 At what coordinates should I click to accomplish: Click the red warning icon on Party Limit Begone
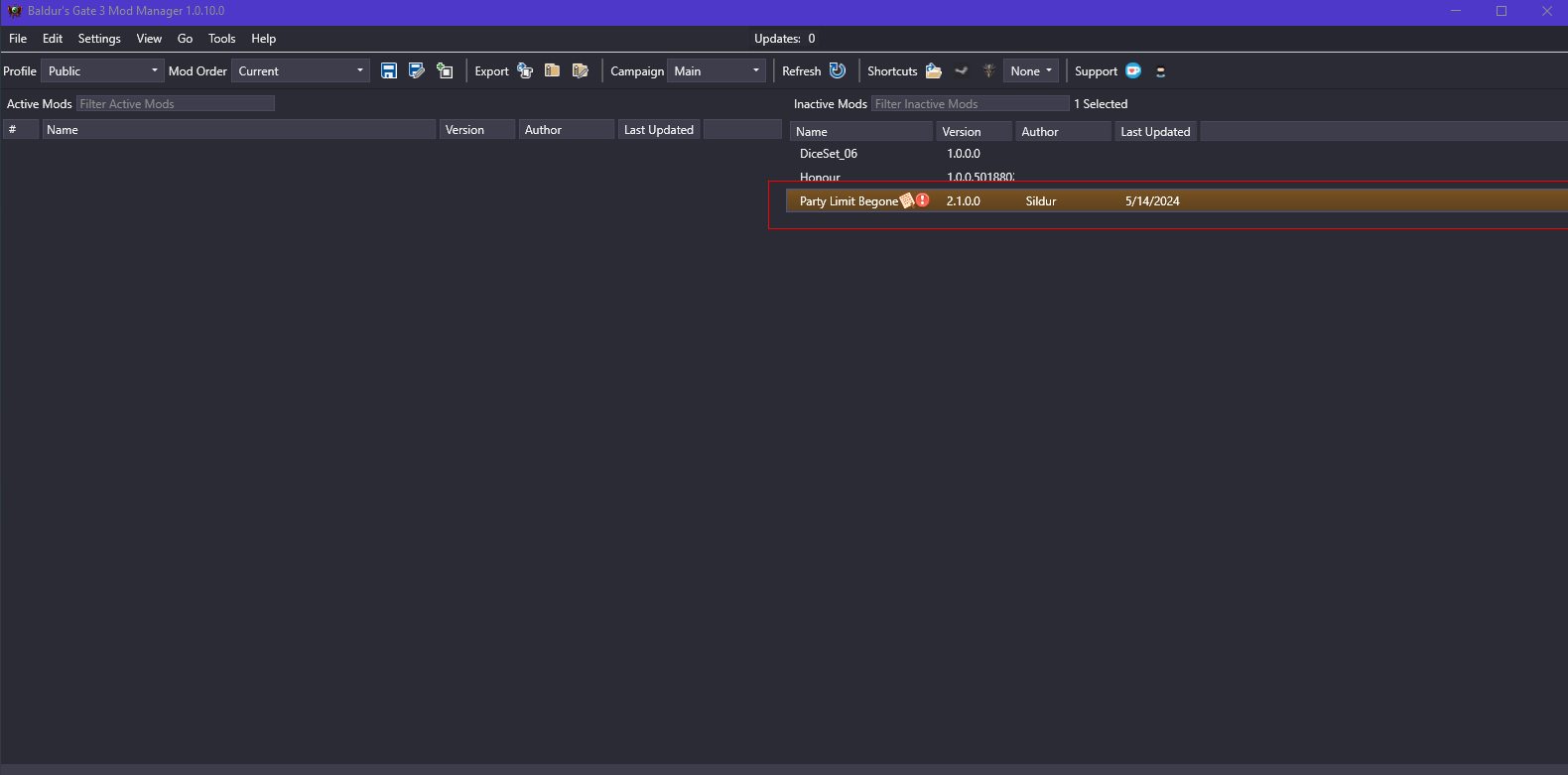click(923, 200)
